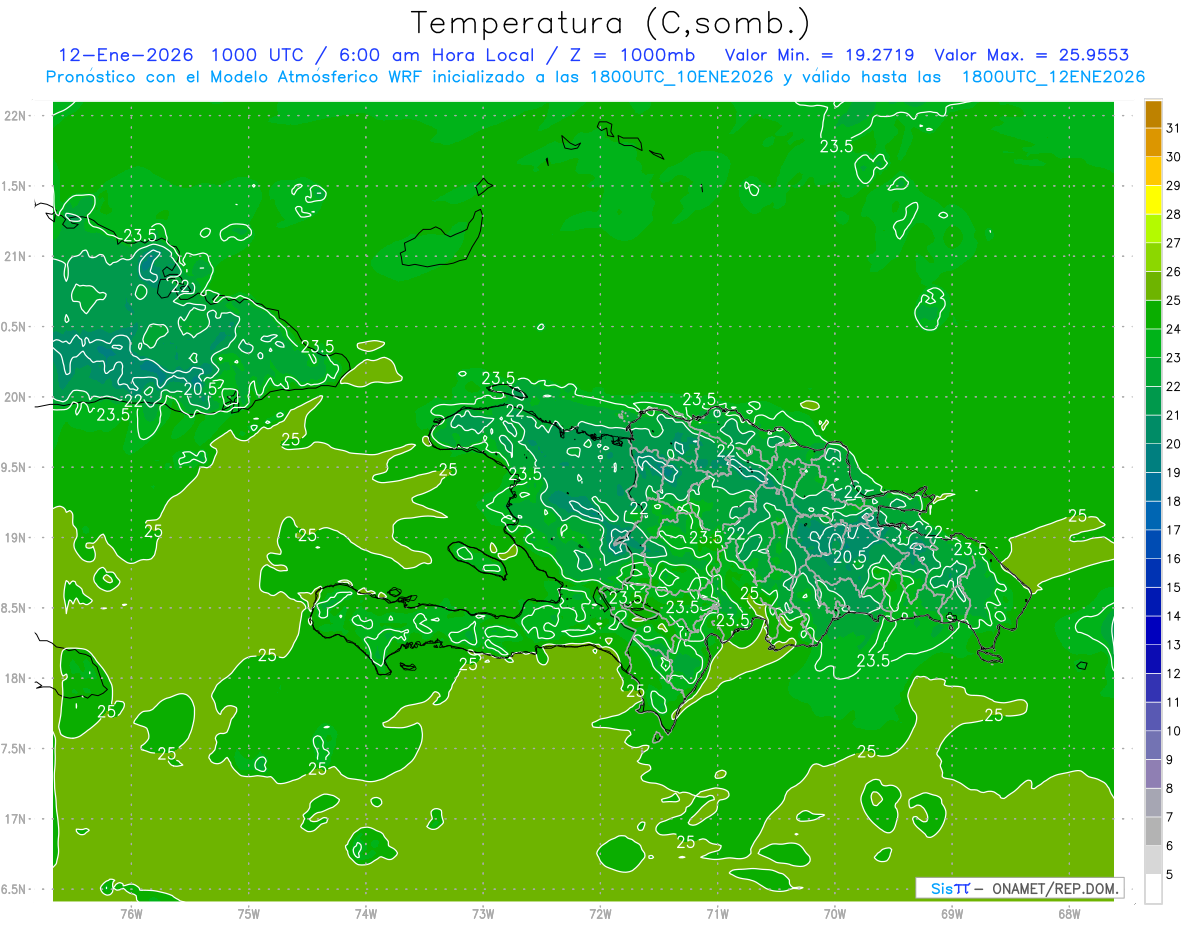Pick the swatch between 30 and 31
This screenshot has height=927, width=1200.
coord(1153,142)
